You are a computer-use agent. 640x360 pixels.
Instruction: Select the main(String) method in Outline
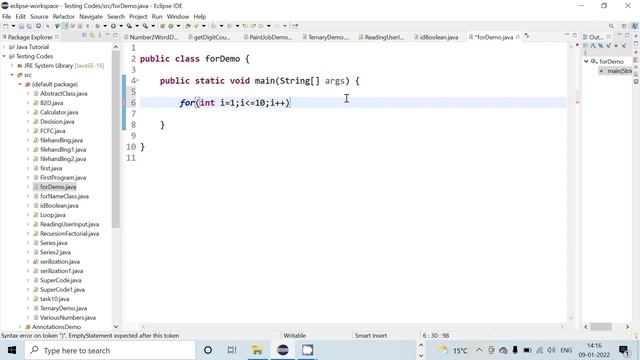coord(616,71)
